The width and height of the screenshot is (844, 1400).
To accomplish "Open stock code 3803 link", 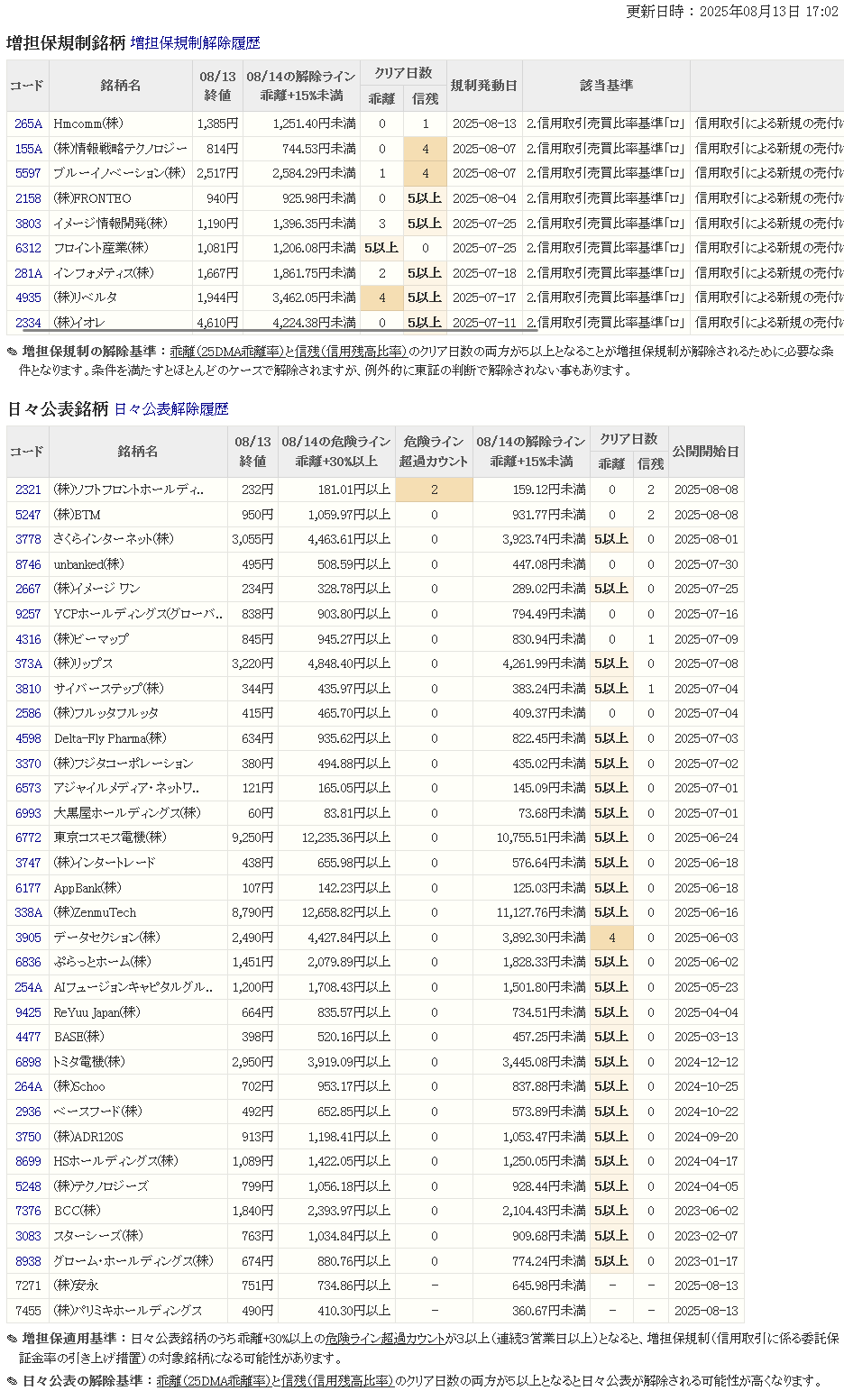I will click(x=28, y=224).
